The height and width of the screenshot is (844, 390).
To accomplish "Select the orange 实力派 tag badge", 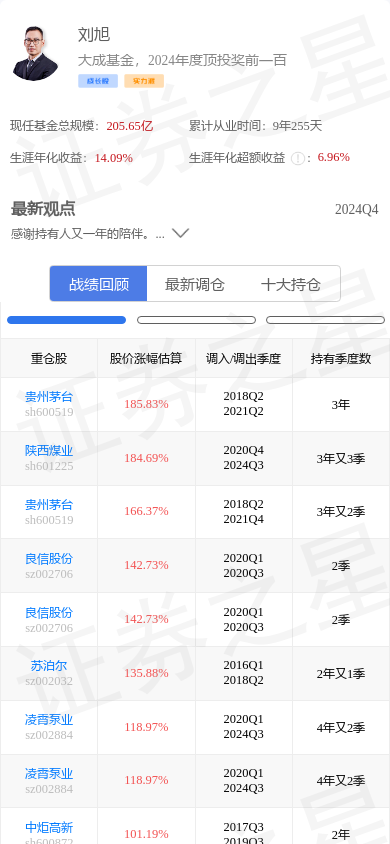I will point(144,81).
